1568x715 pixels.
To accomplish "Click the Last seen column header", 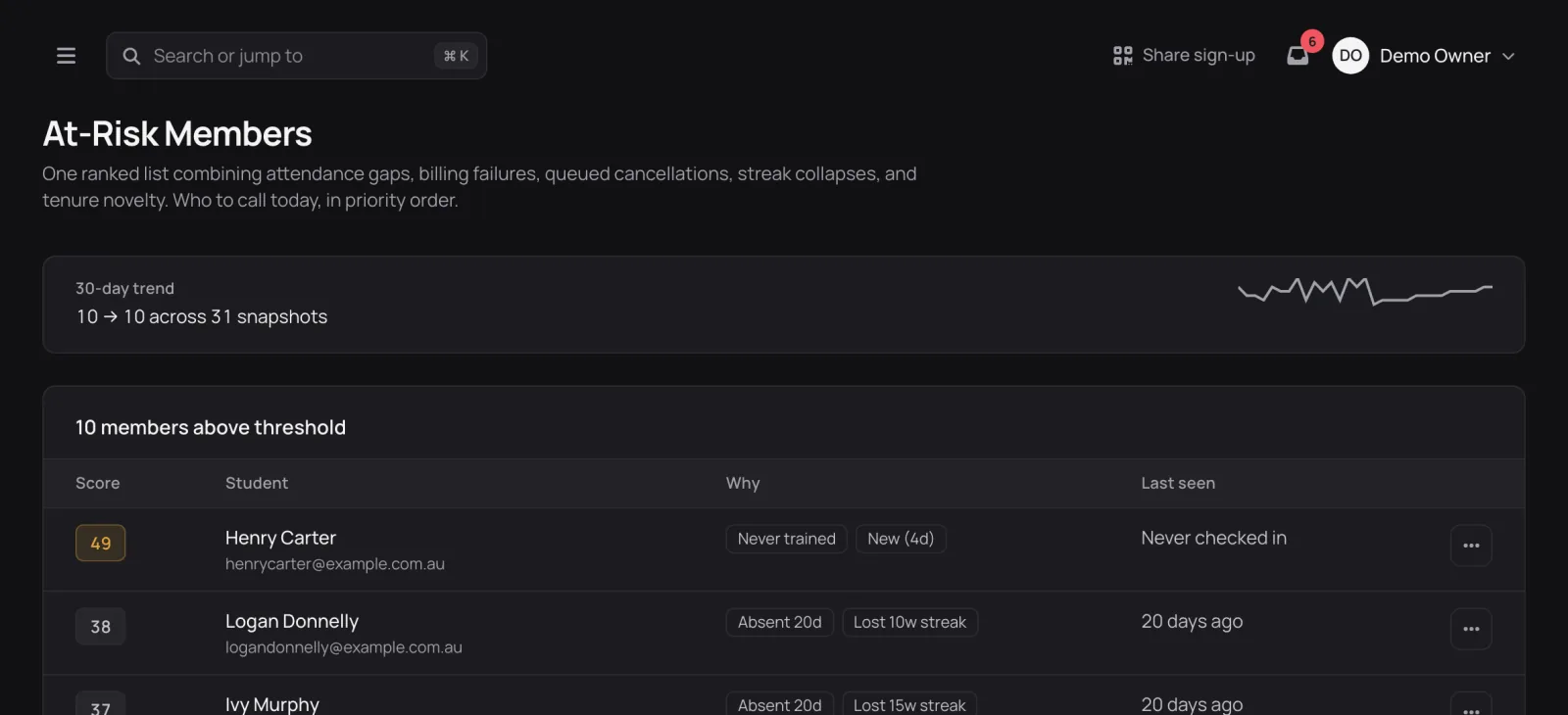I will tap(1178, 483).
